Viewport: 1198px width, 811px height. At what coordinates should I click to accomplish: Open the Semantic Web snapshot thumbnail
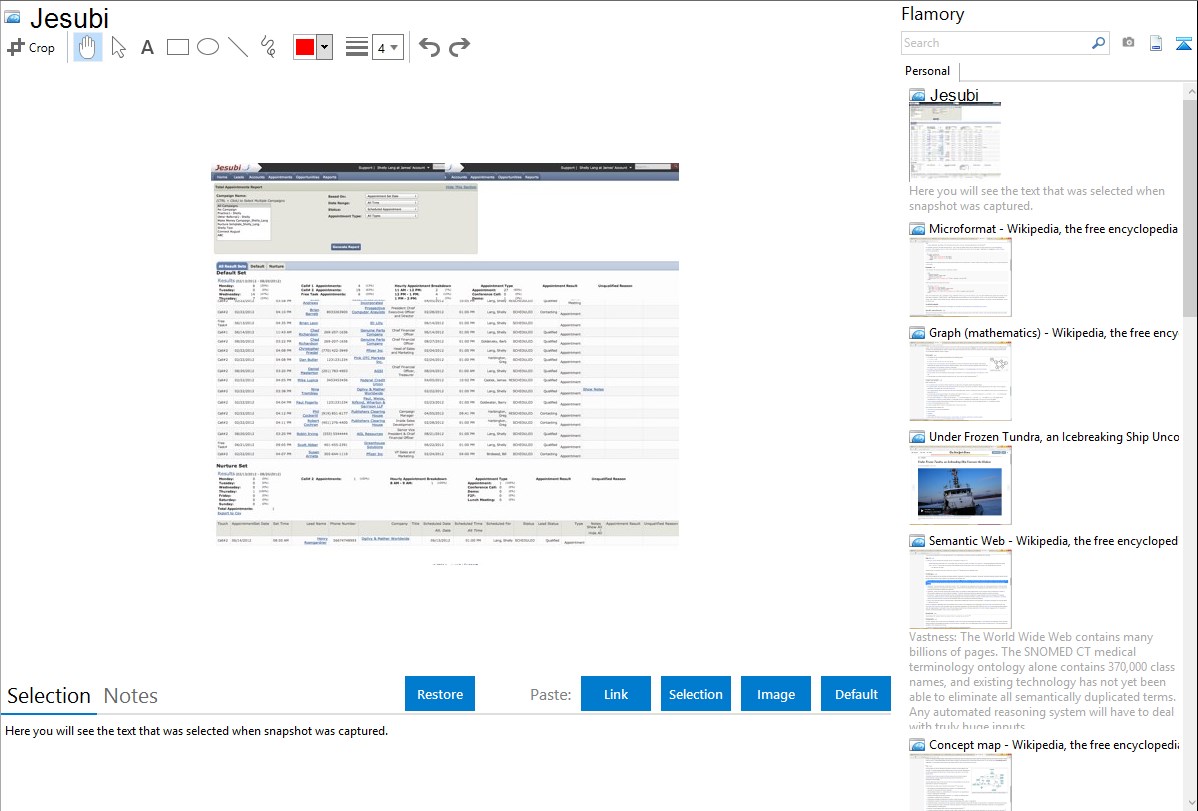pyautogui.click(x=960, y=589)
